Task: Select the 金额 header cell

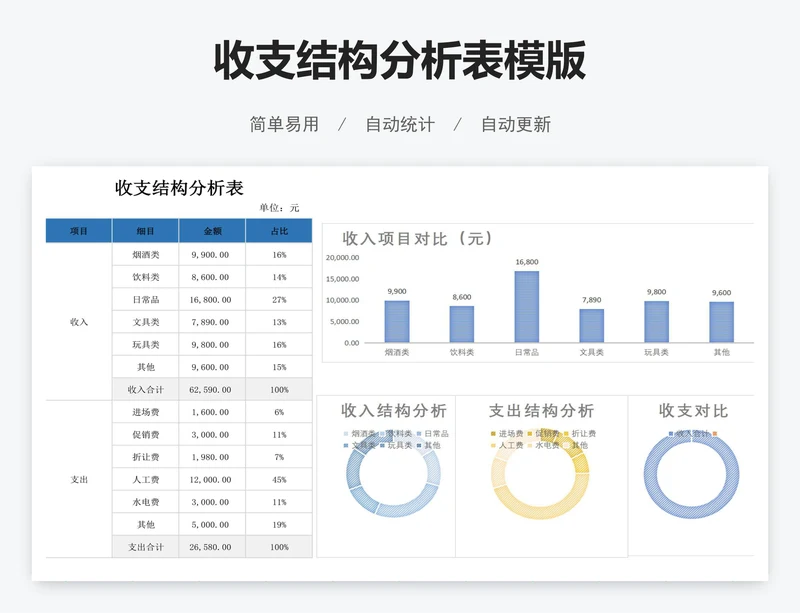Action: [x=212, y=231]
